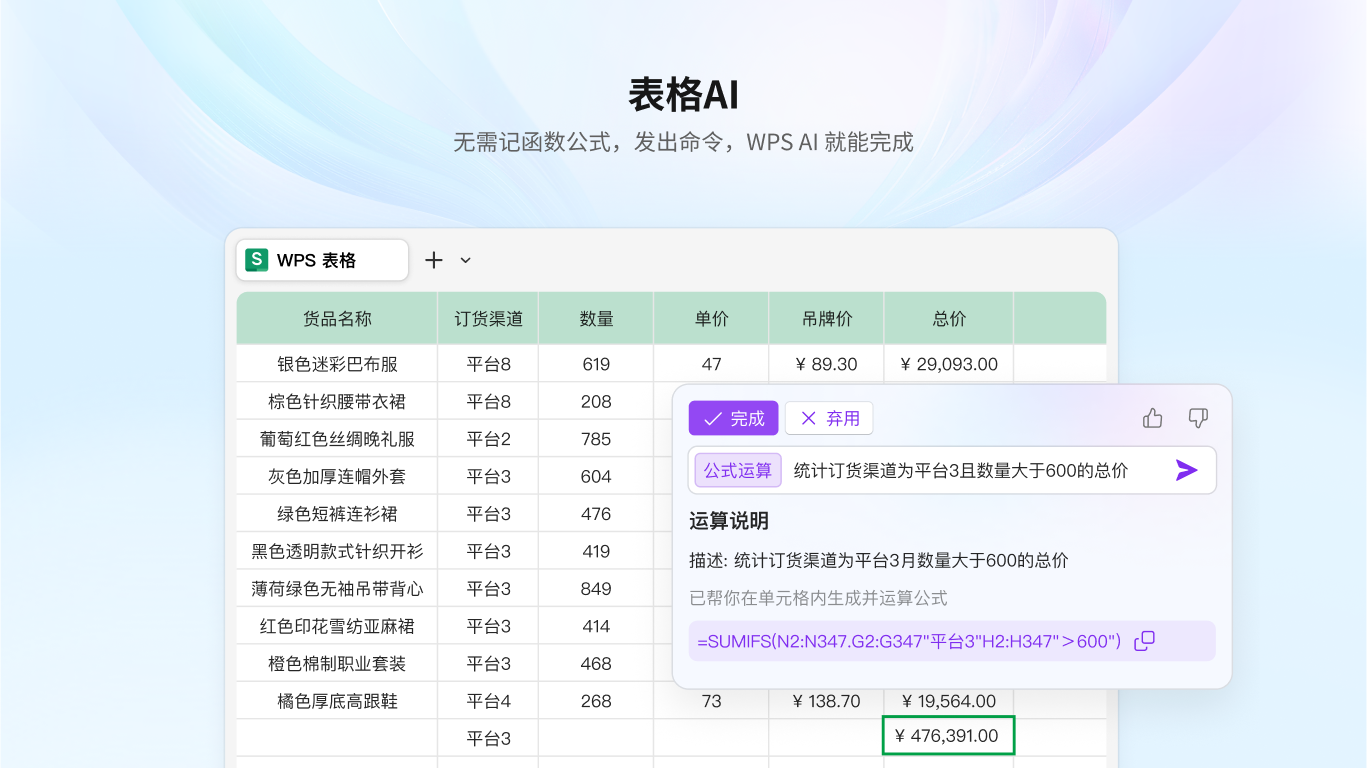The height and width of the screenshot is (768, 1367).
Task: Click the 单价 column header
Action: click(x=711, y=319)
